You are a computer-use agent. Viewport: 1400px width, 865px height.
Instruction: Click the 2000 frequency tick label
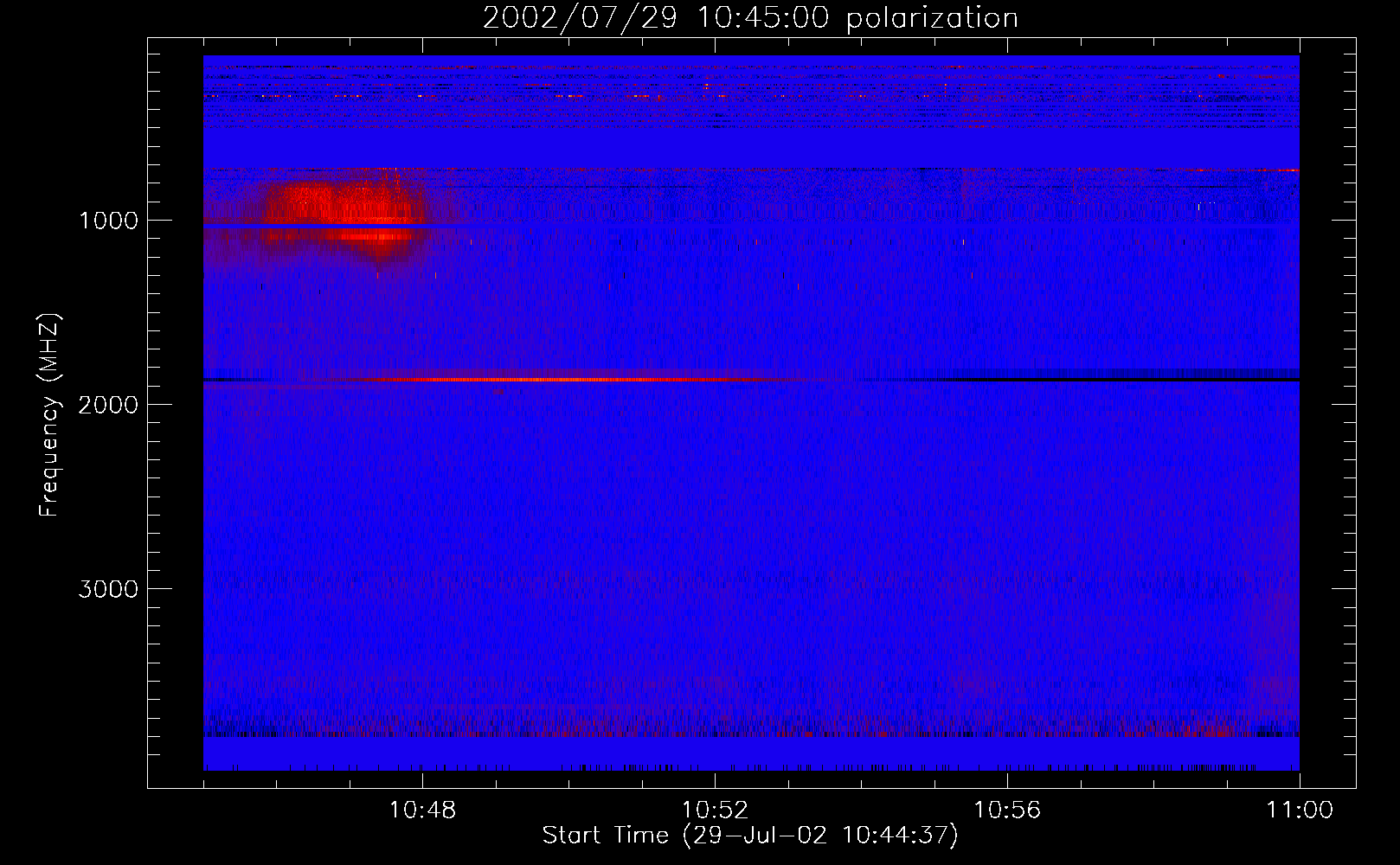(108, 405)
